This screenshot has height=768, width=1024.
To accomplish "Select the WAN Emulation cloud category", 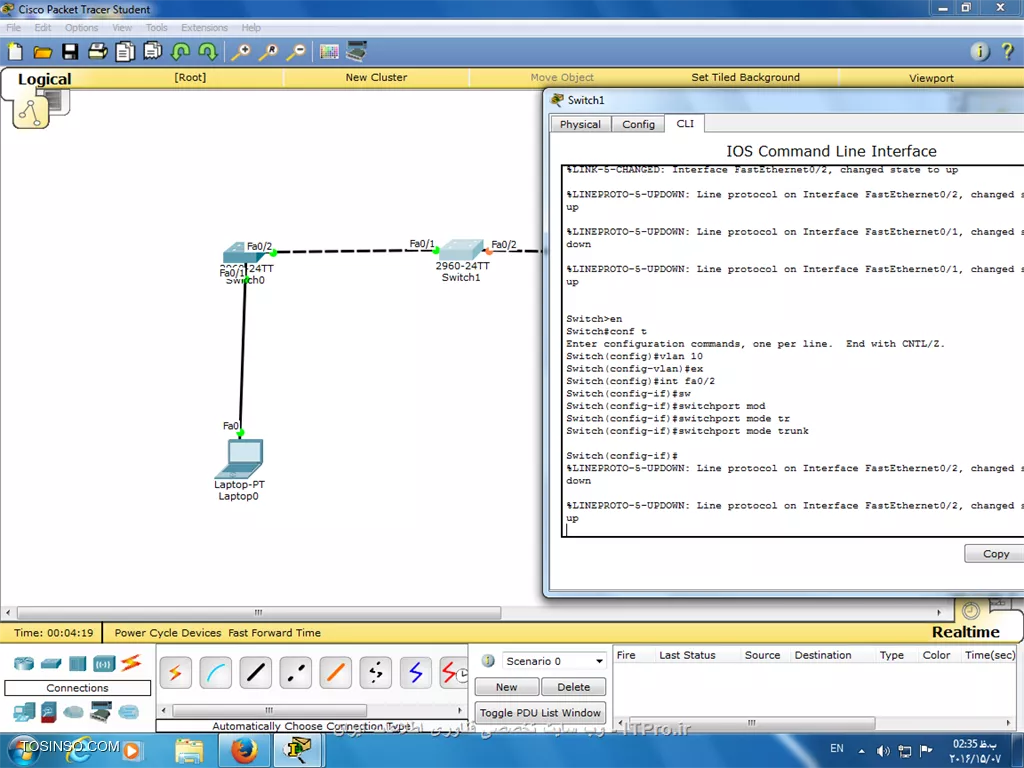I will [x=73, y=712].
